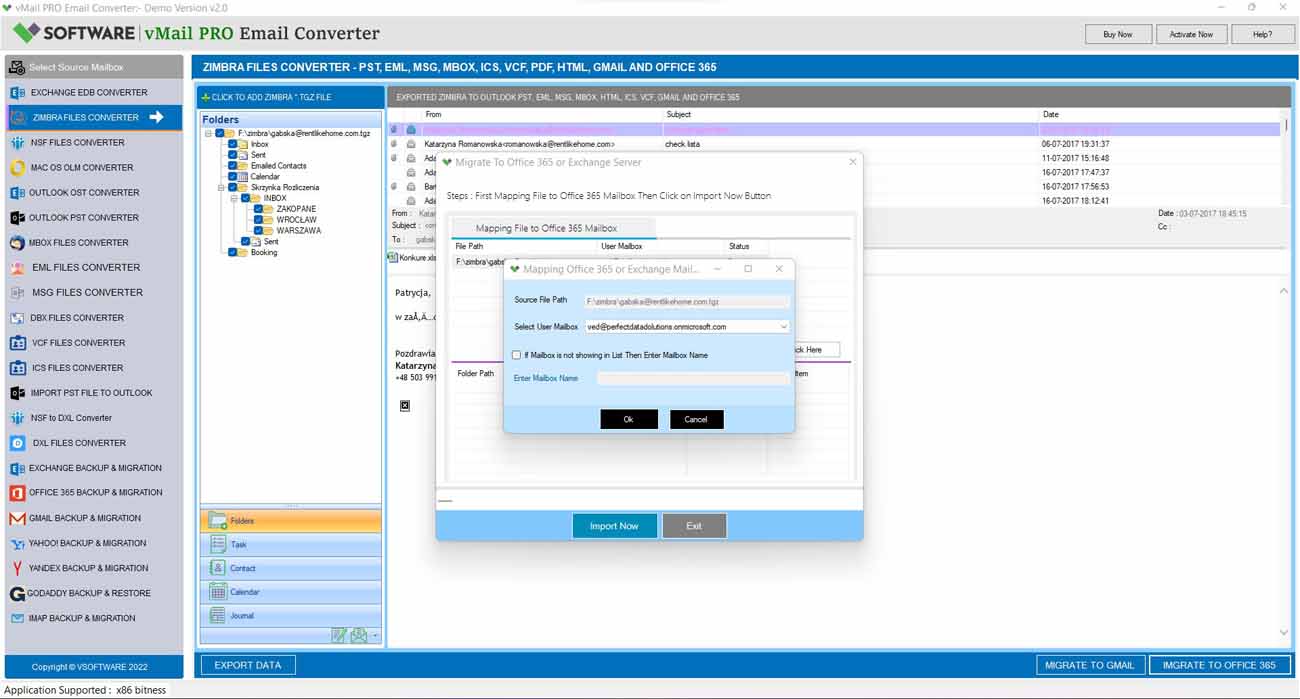
Task: Click the EML Files Converter icon
Action: [x=17, y=267]
